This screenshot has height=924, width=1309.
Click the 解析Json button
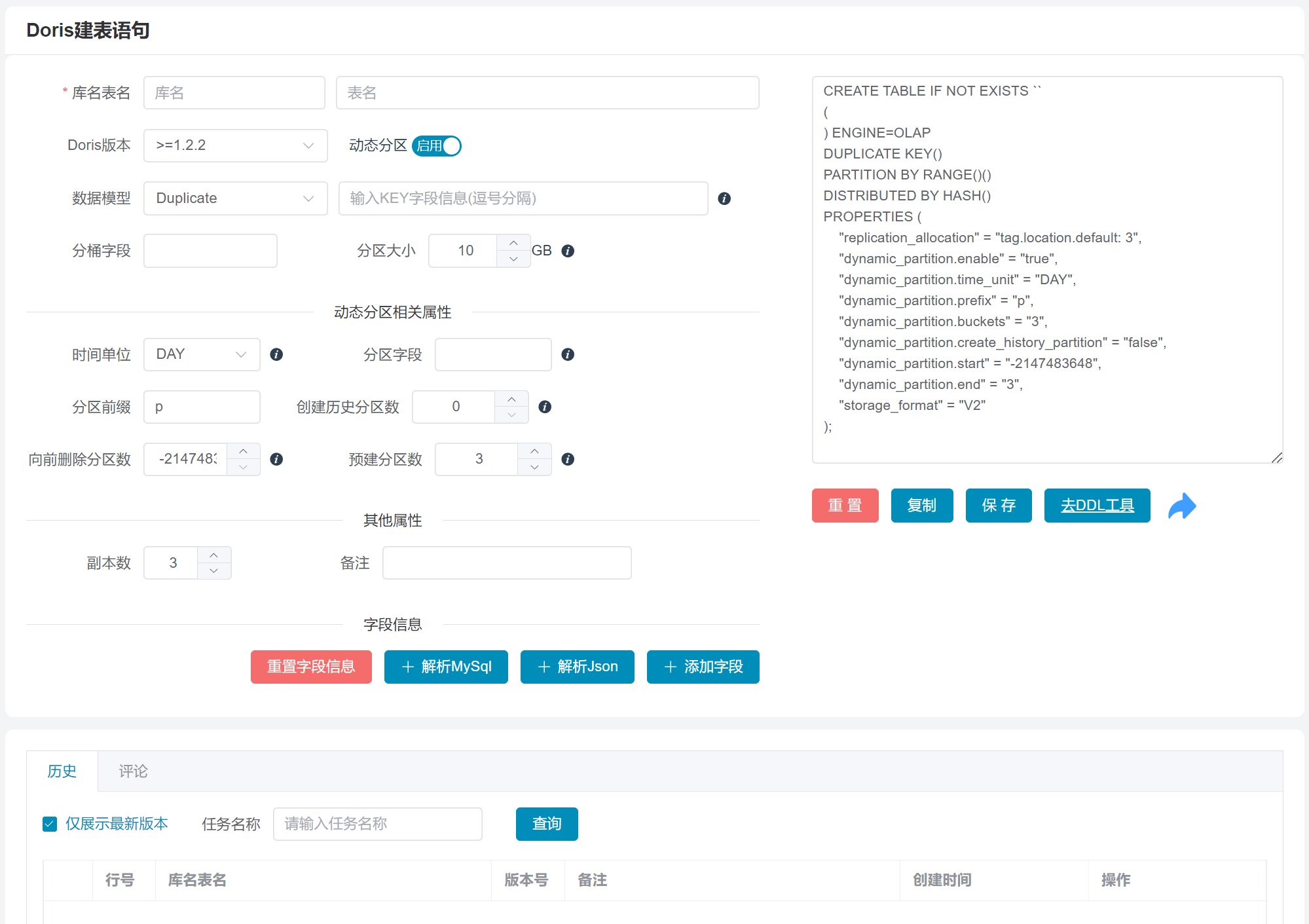tap(578, 667)
